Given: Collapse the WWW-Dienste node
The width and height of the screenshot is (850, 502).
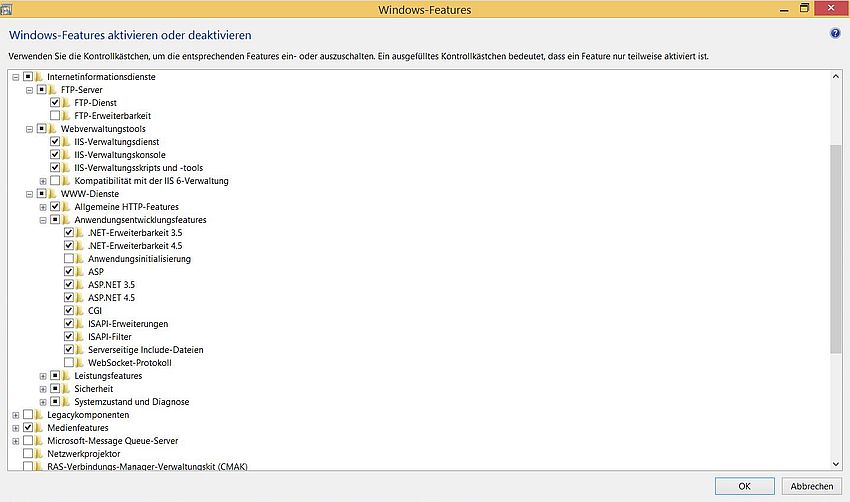Looking at the screenshot, I should 29,194.
